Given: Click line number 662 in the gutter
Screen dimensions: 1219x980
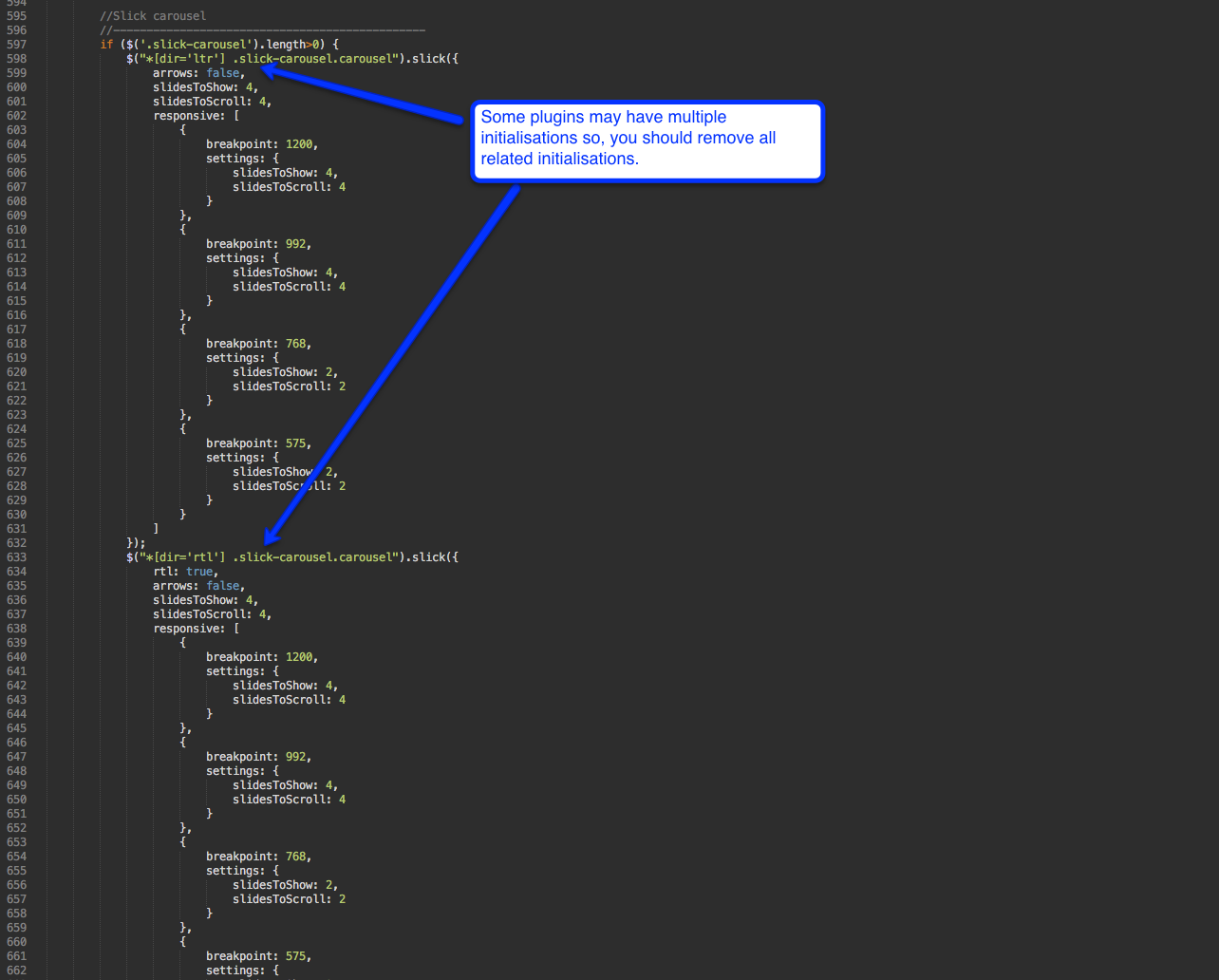Looking at the screenshot, I should (16, 971).
